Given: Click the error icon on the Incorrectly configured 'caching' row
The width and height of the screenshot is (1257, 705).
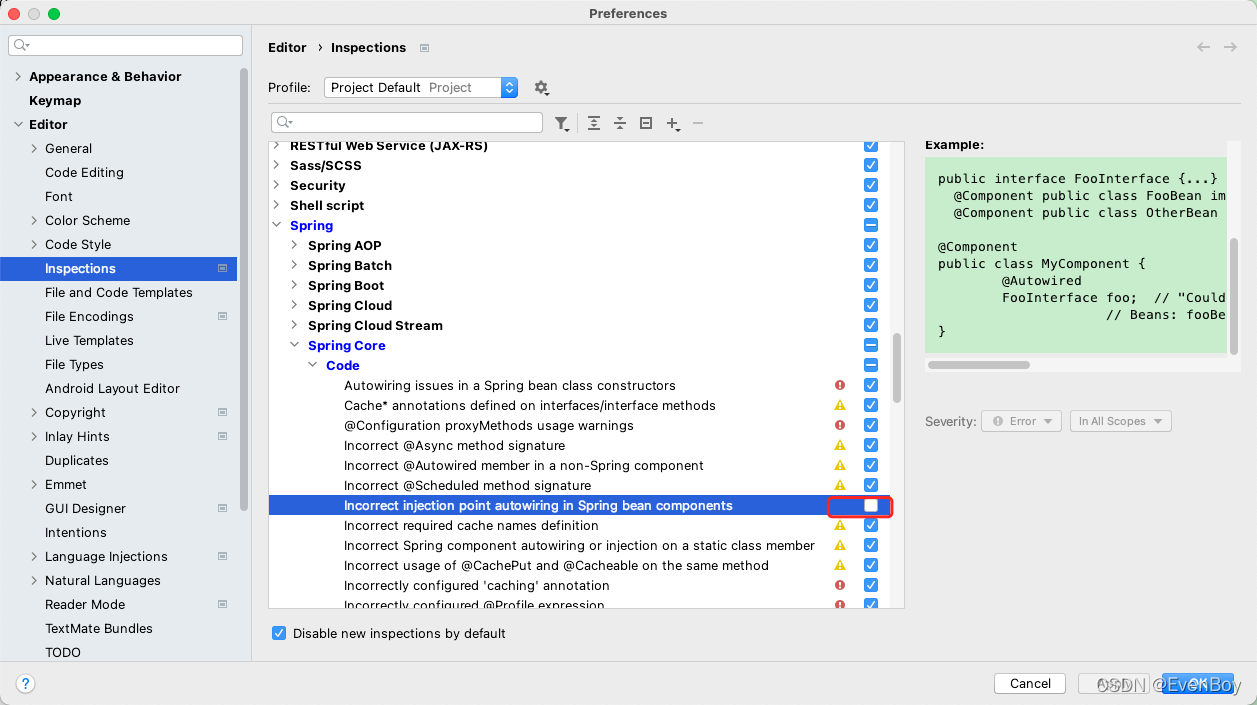Looking at the screenshot, I should pos(840,585).
